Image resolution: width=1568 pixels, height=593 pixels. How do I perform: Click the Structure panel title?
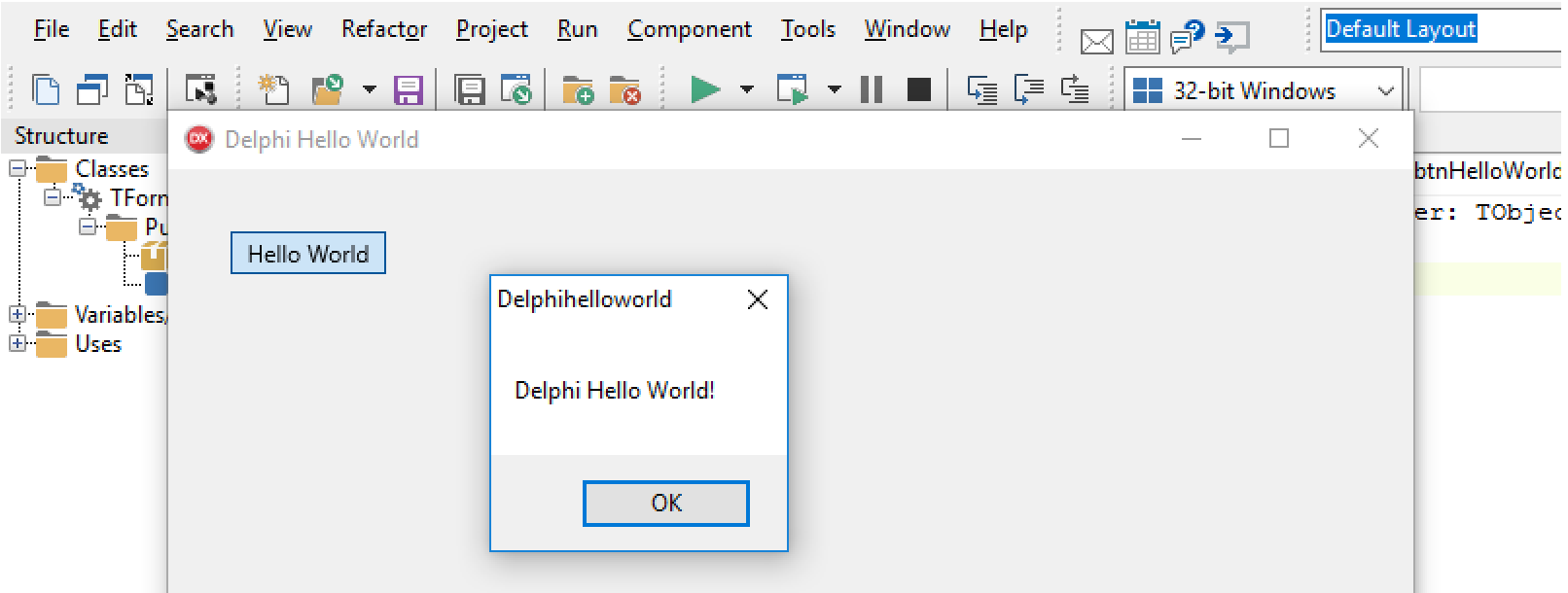click(x=61, y=136)
